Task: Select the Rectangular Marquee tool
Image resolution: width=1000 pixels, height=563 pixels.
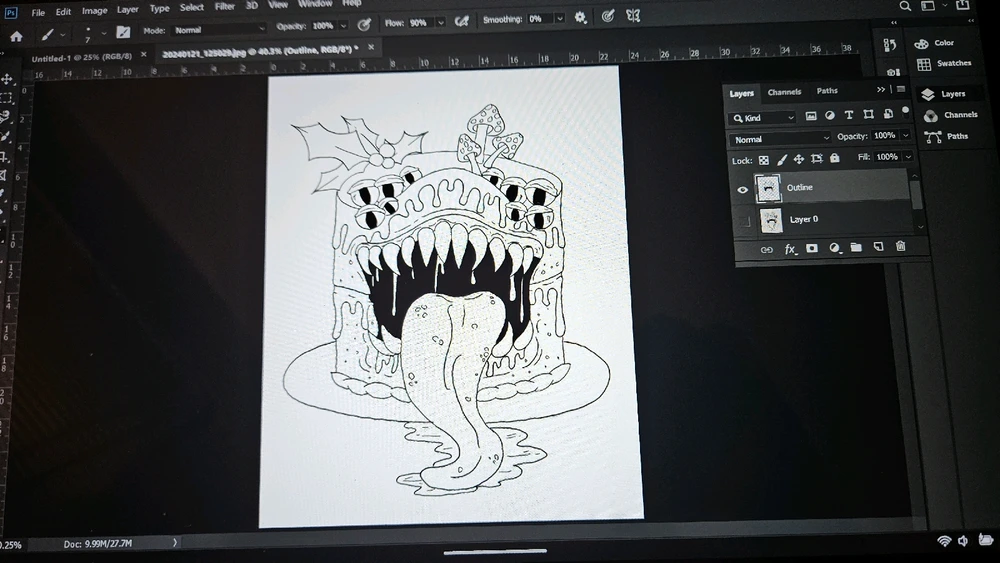Action: pyautogui.click(x=6, y=98)
